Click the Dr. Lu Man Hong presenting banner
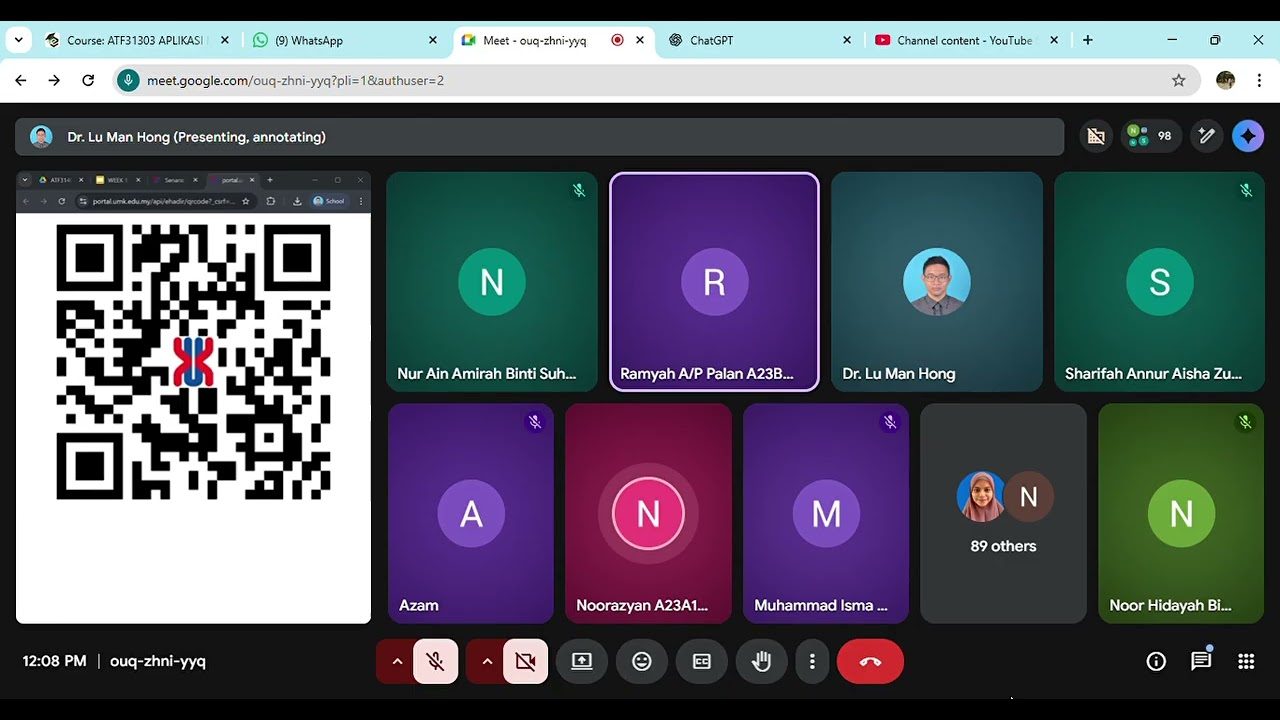 pyautogui.click(x=539, y=137)
